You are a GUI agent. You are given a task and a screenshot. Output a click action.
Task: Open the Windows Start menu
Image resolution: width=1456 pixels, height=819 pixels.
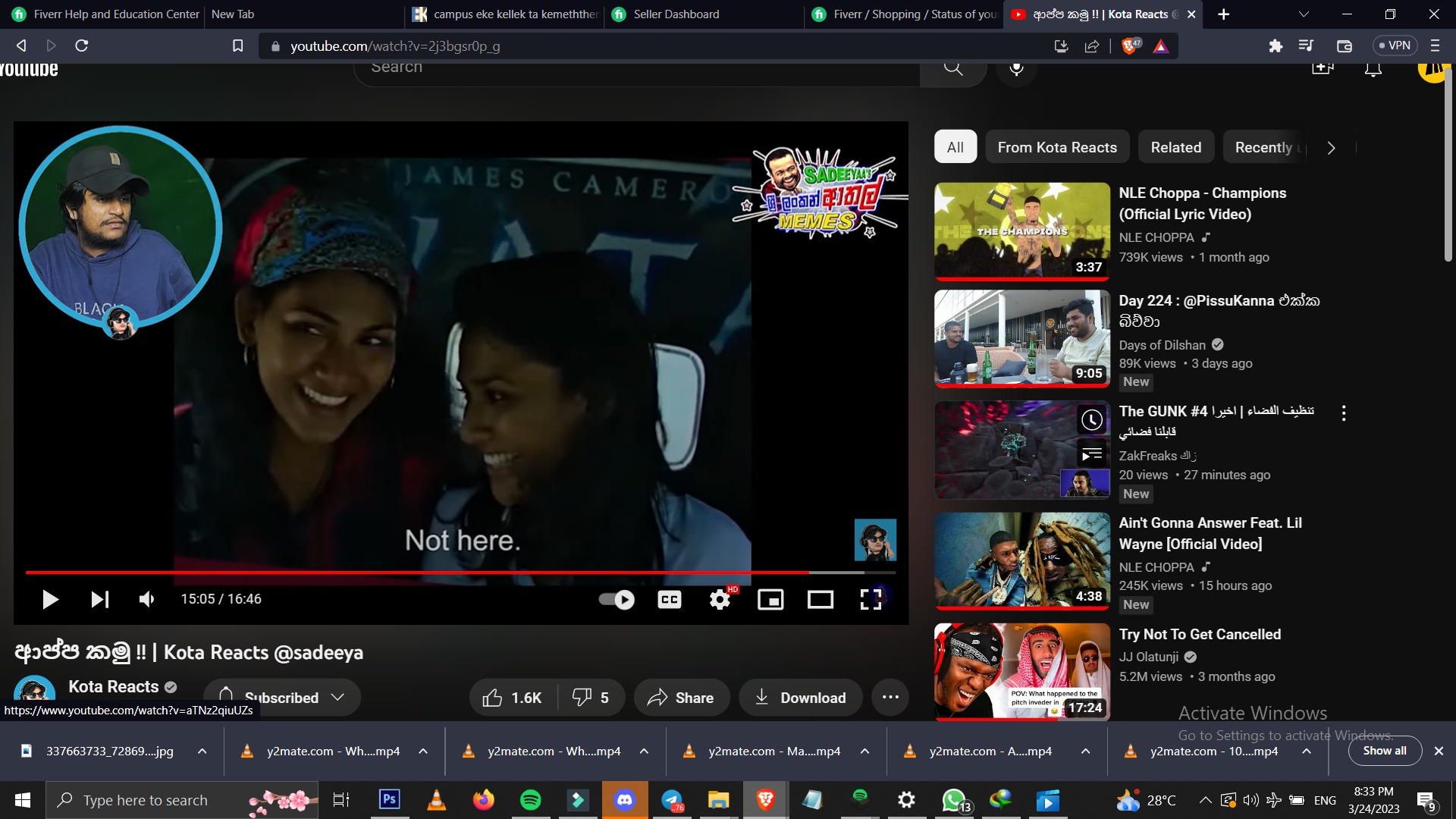[x=23, y=800]
